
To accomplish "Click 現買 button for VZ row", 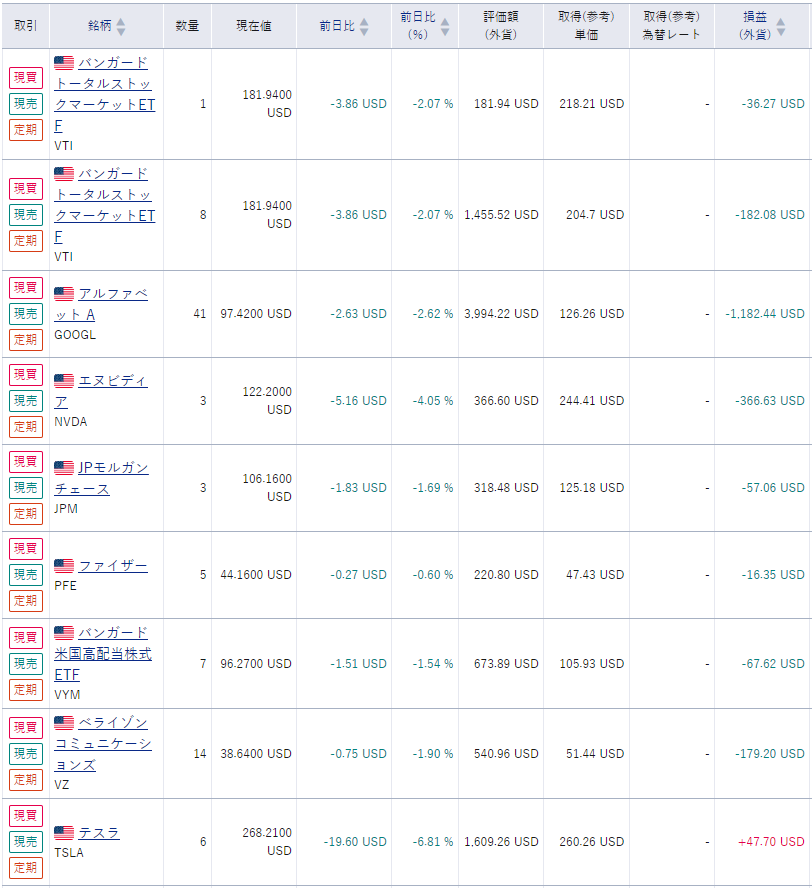I will click(x=26, y=727).
